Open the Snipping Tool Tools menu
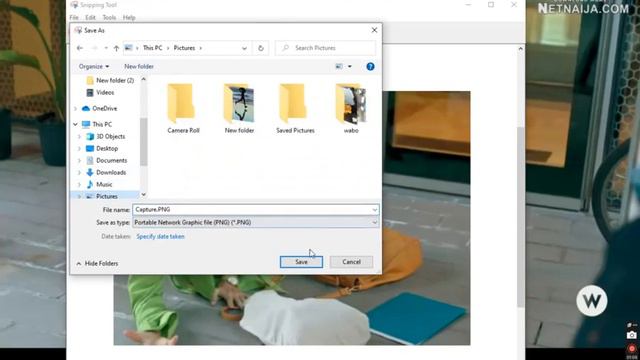 click(x=109, y=18)
